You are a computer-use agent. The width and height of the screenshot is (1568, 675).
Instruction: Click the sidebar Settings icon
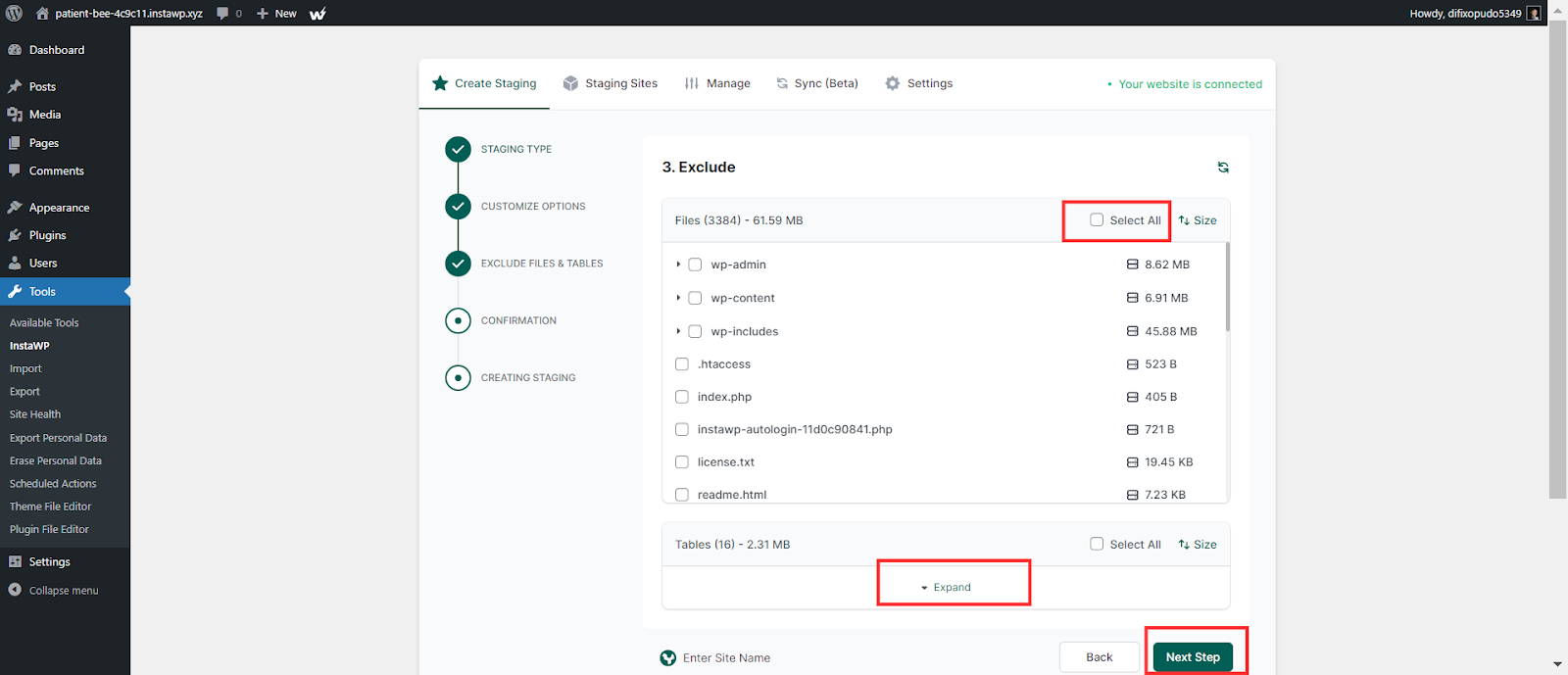(x=15, y=561)
